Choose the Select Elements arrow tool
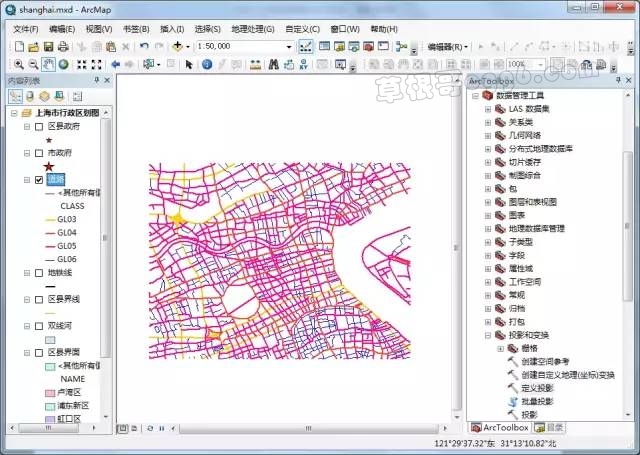The image size is (640, 455). point(189,64)
